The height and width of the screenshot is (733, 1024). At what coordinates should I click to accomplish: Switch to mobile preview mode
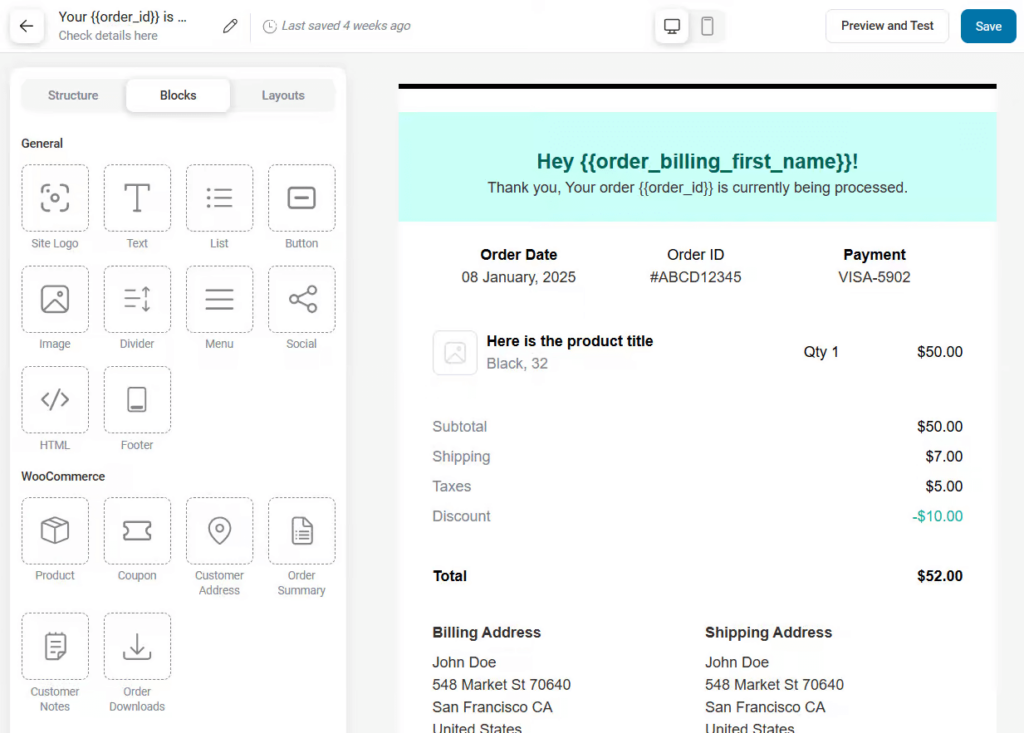[x=707, y=26]
